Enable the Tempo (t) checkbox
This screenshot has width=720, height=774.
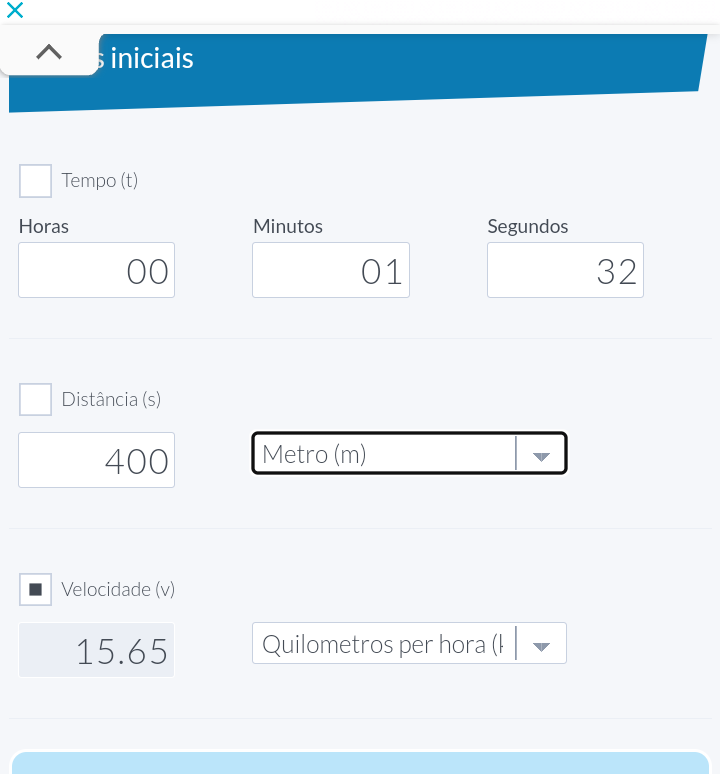pos(36,181)
